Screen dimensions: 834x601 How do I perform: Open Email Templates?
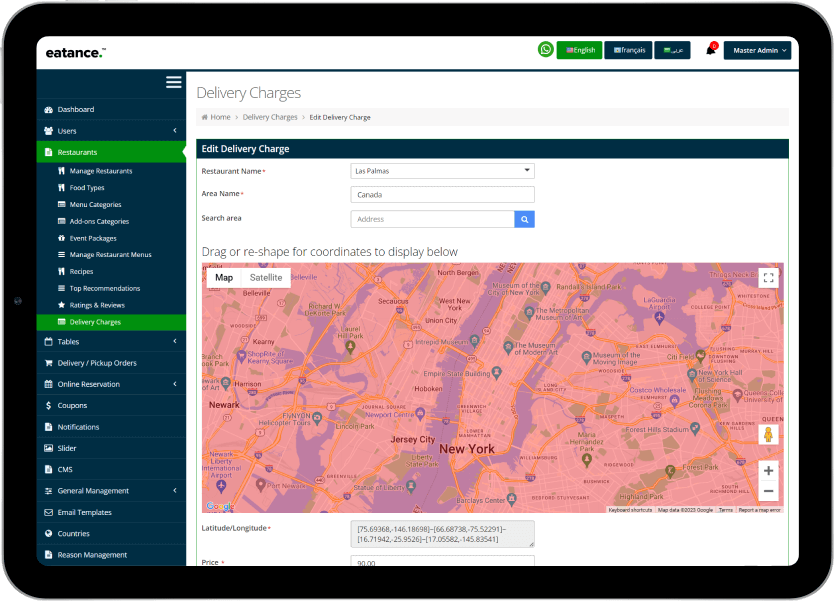click(111, 512)
